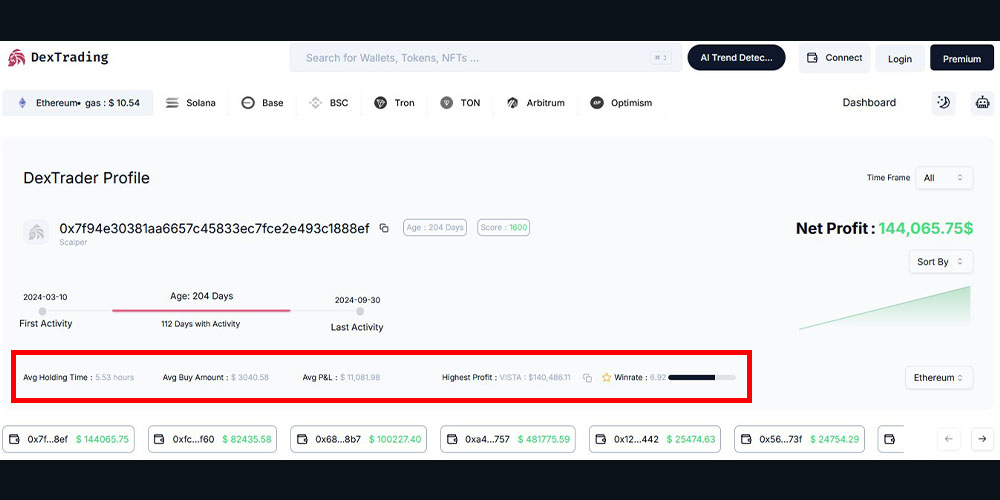Select the Ethereum network tab
Viewport: 1000px width, 500px height.
(x=78, y=103)
